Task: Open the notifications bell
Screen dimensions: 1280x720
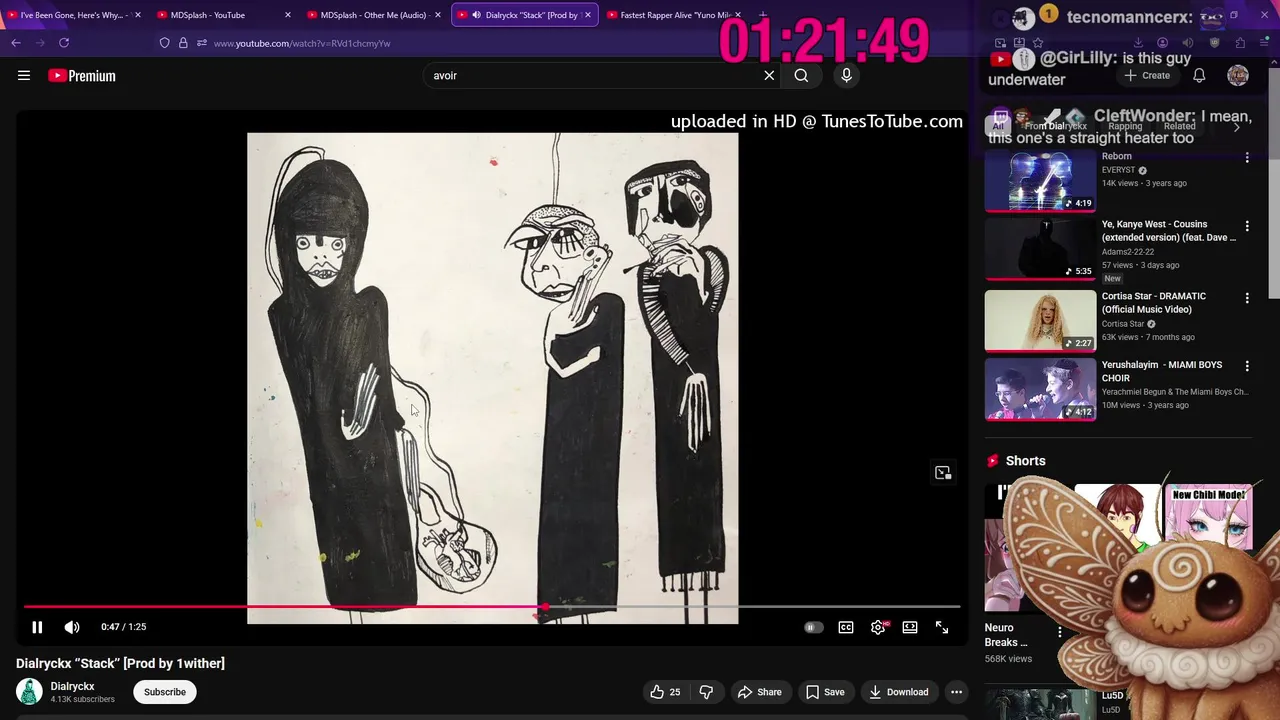Action: (1199, 75)
